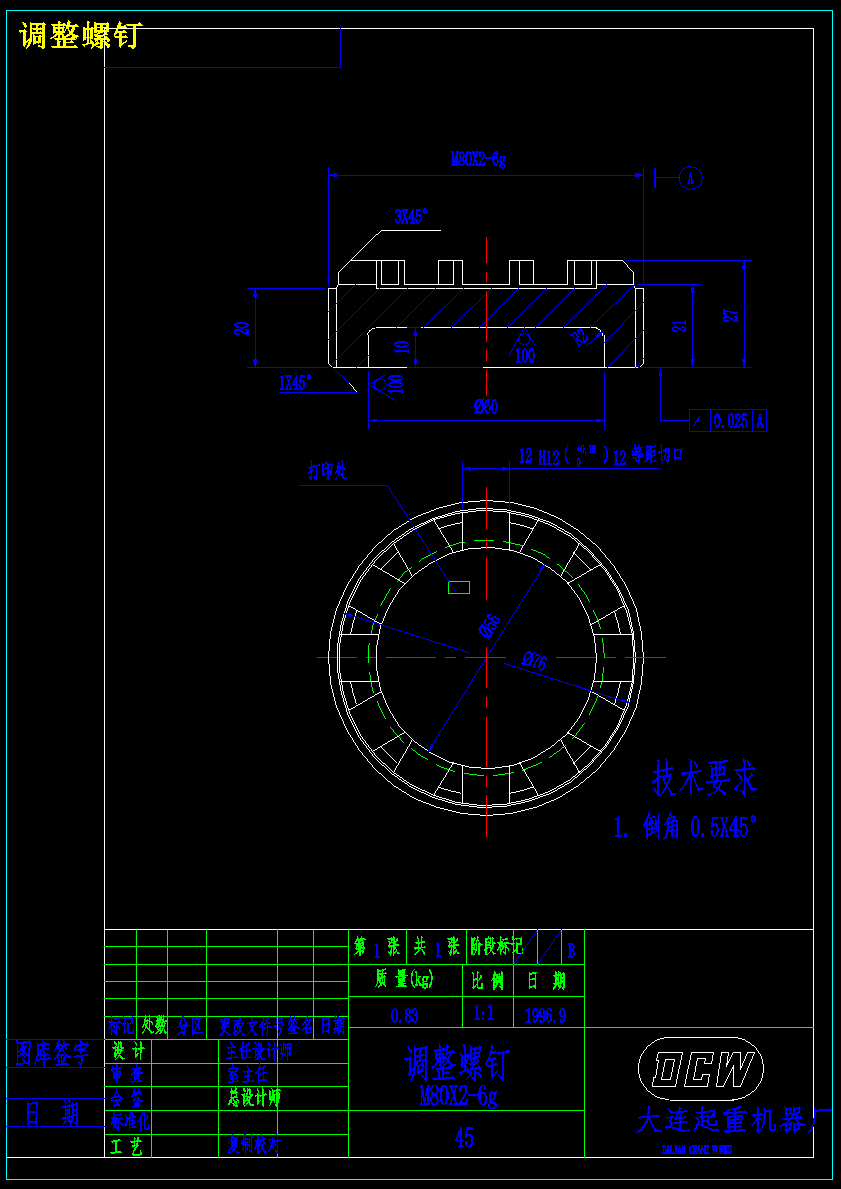841x1189 pixels.
Task: Select the 总设计师 label
Action: pyautogui.click(x=254, y=1097)
